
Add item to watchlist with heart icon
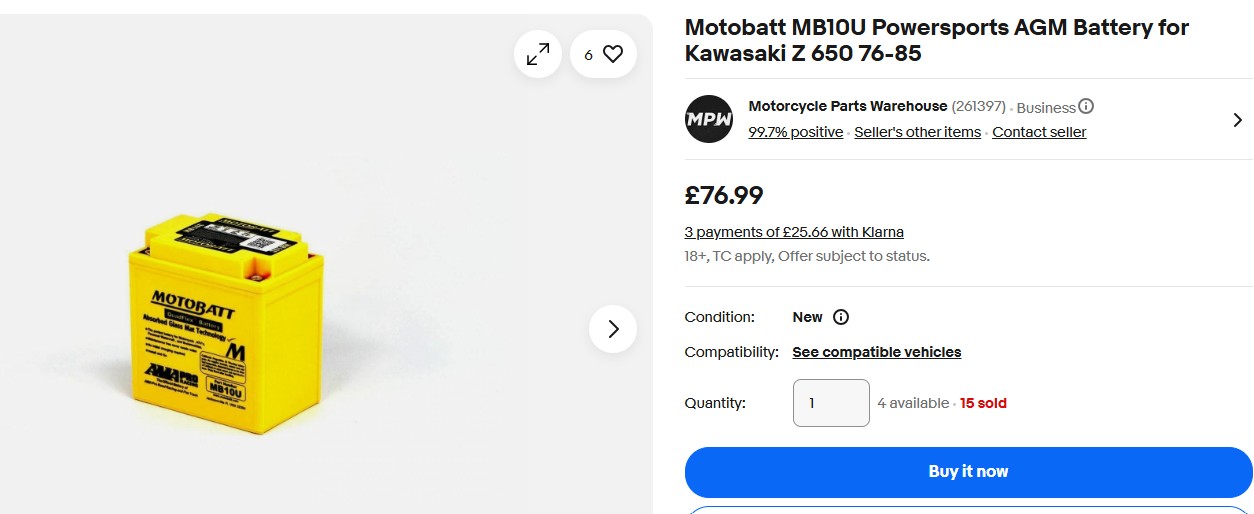point(604,54)
